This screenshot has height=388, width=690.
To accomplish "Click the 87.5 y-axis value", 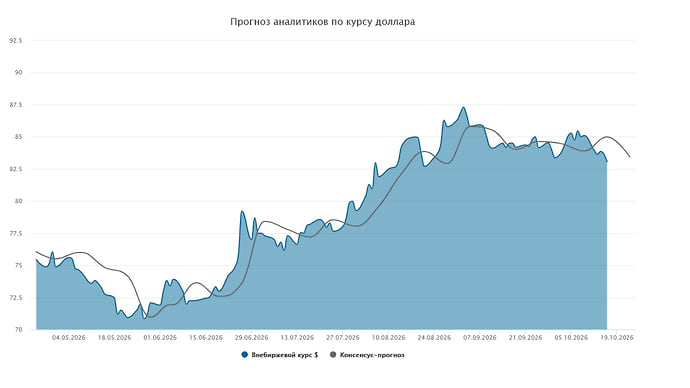I will (16, 105).
